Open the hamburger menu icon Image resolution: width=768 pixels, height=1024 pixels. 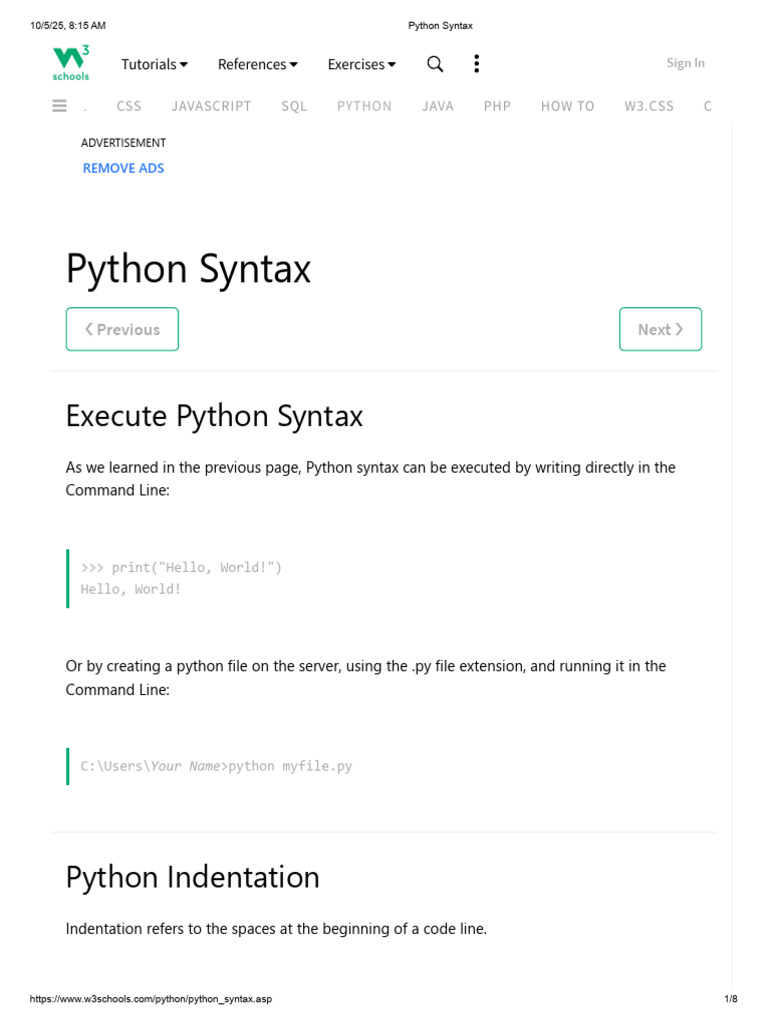click(60, 106)
